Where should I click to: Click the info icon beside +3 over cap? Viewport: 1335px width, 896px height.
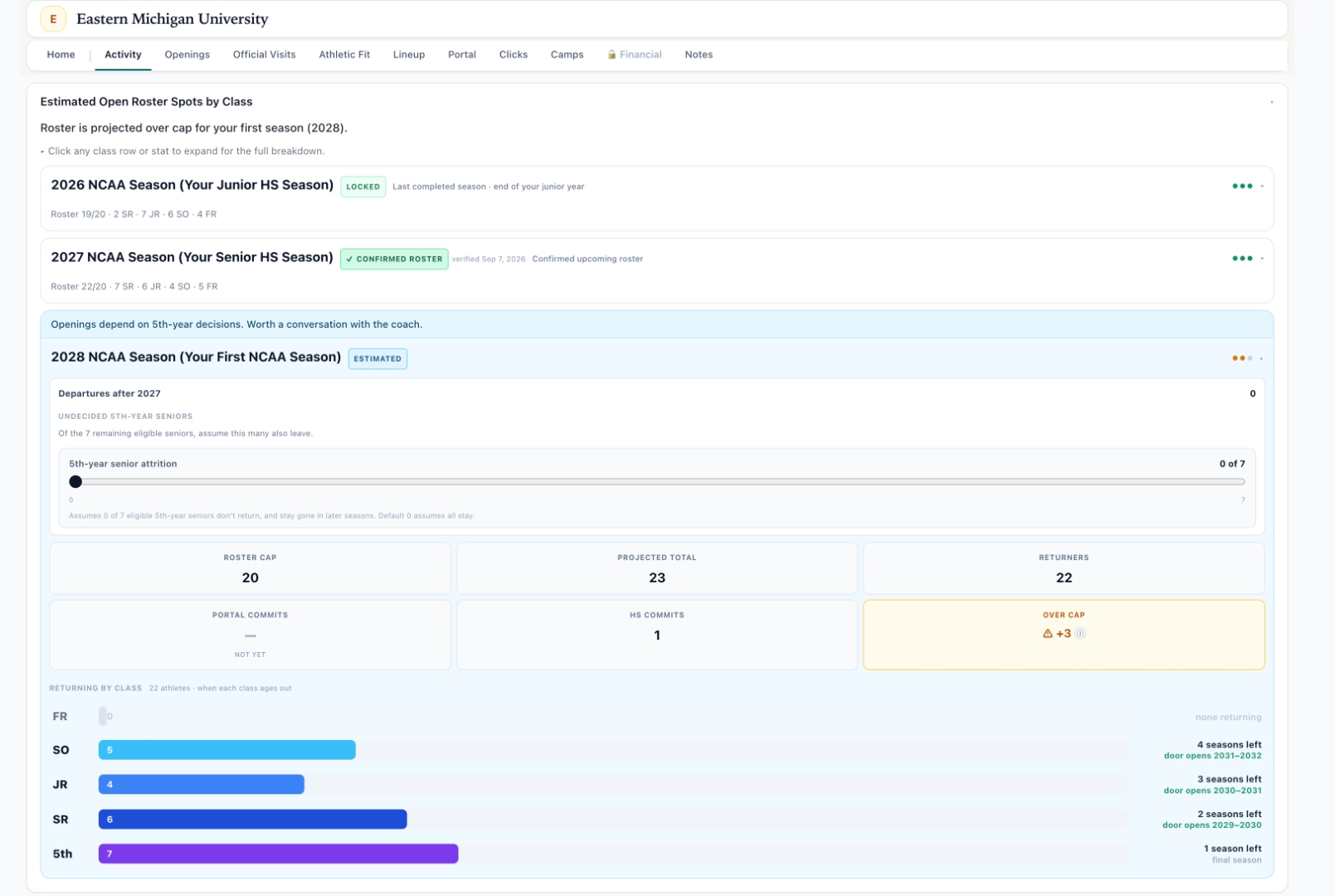(1080, 633)
